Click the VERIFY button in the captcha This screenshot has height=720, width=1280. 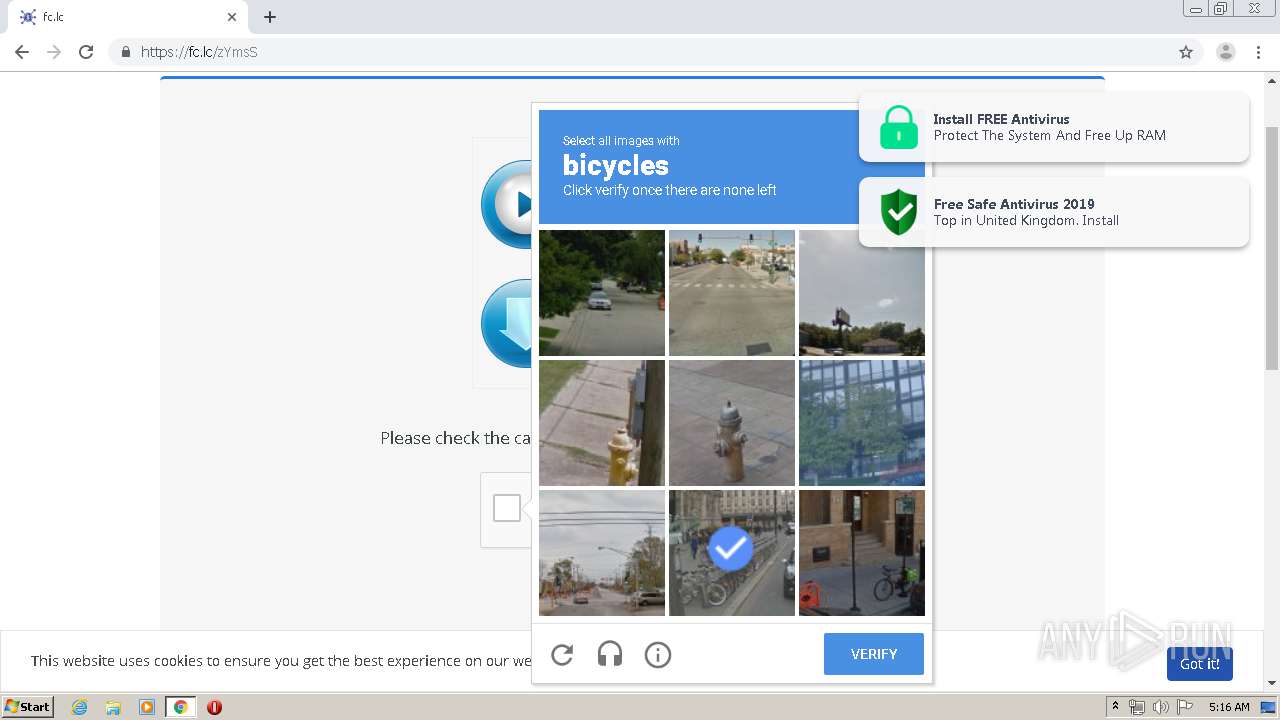click(x=874, y=654)
